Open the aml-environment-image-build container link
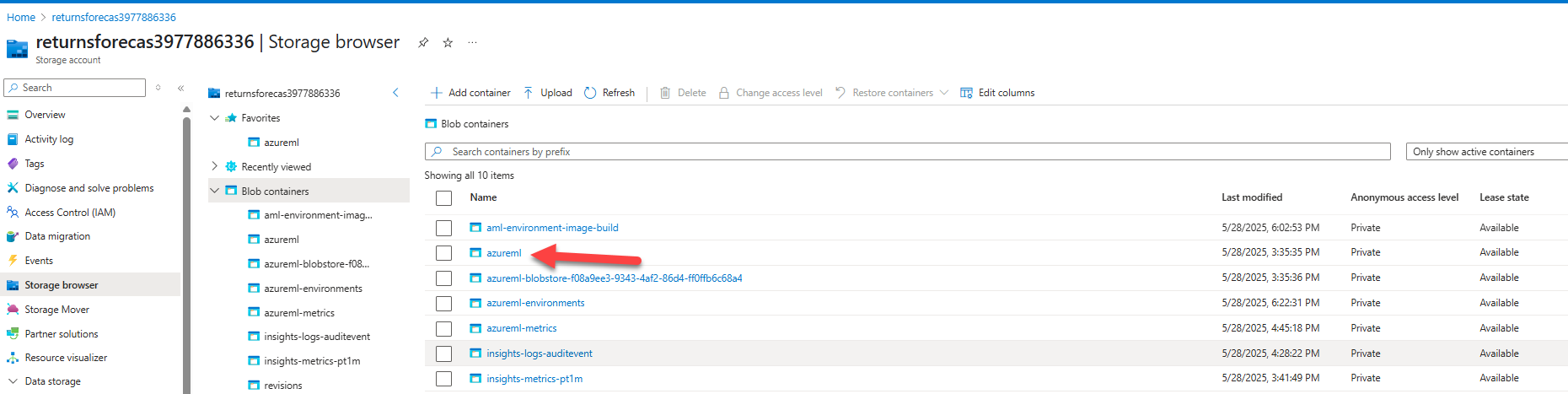This screenshot has height=394, width=1568. (552, 228)
